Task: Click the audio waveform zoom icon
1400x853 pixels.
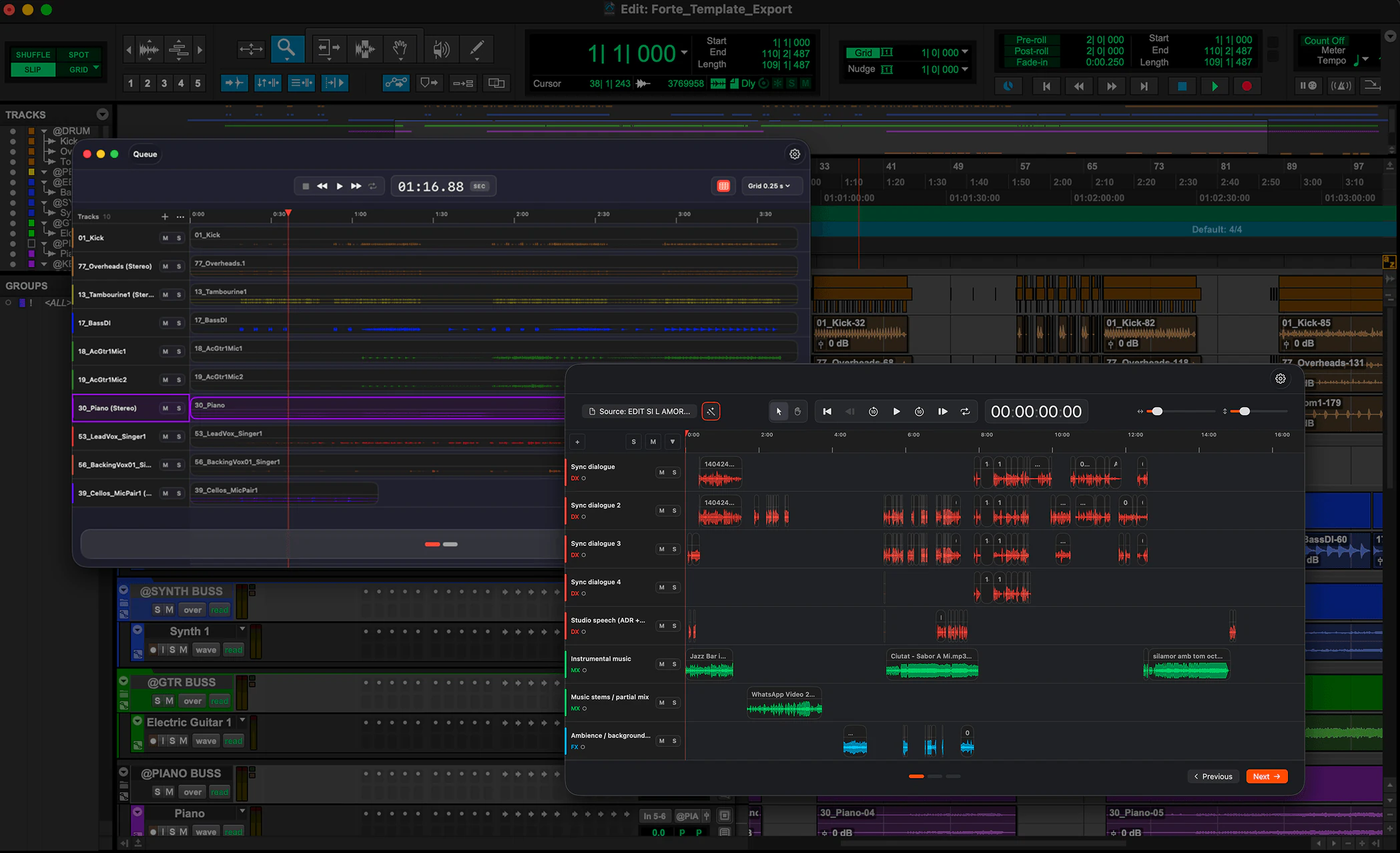Action: pos(149,49)
